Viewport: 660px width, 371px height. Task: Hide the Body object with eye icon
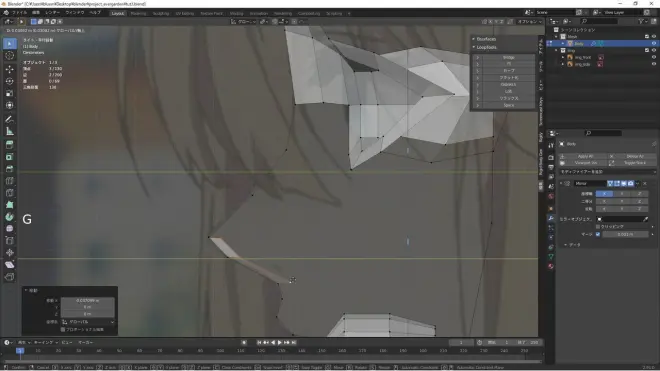click(654, 43)
